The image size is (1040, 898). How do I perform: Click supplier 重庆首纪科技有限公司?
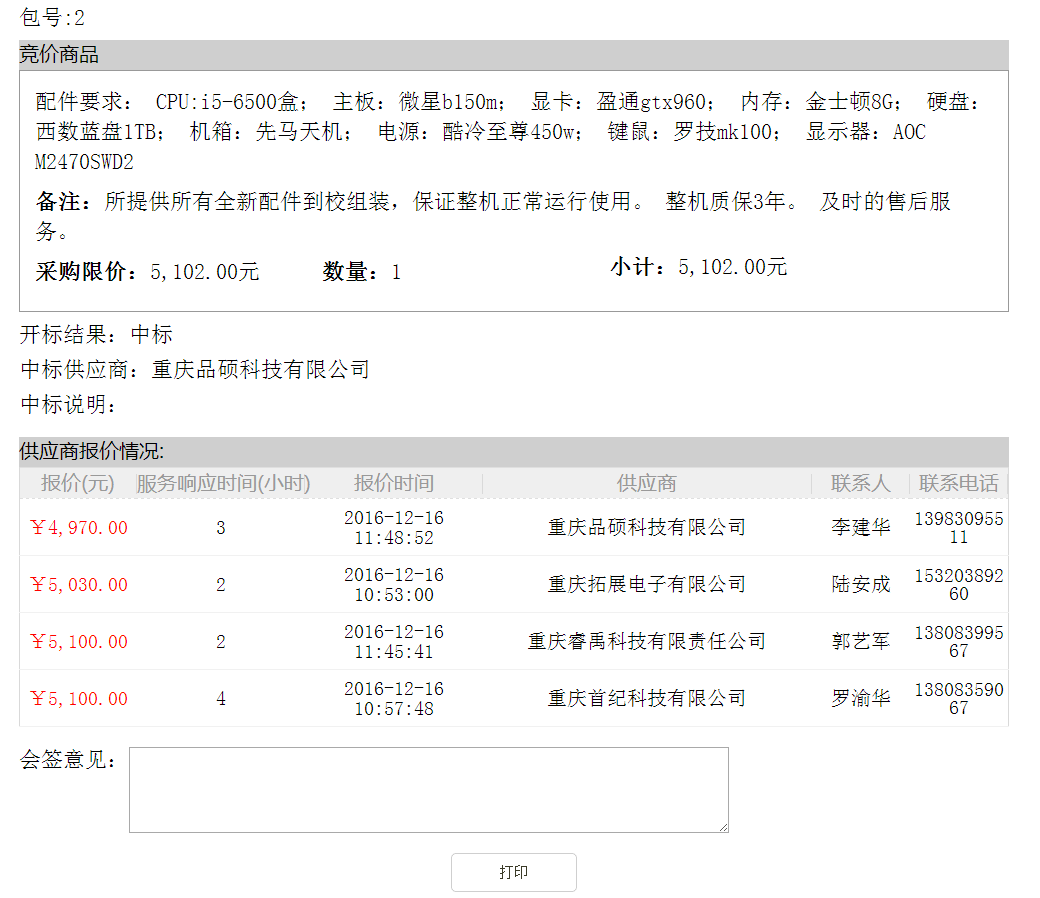[x=647, y=698]
